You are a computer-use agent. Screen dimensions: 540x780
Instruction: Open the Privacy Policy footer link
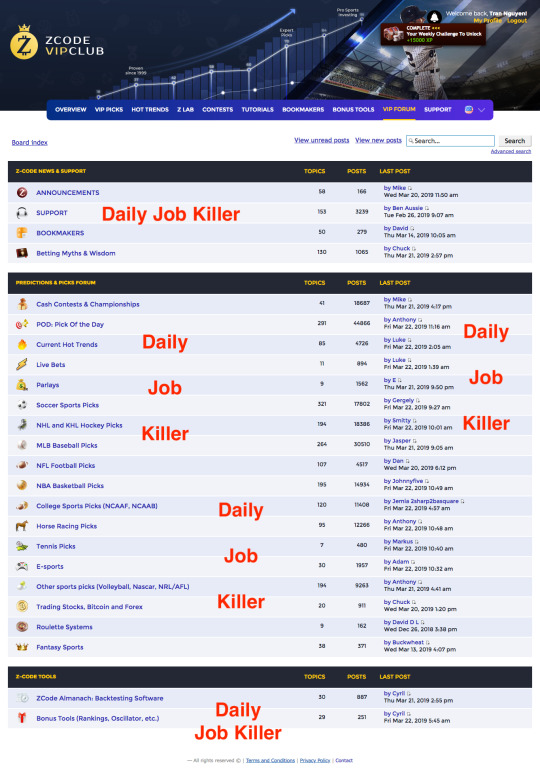(315, 760)
